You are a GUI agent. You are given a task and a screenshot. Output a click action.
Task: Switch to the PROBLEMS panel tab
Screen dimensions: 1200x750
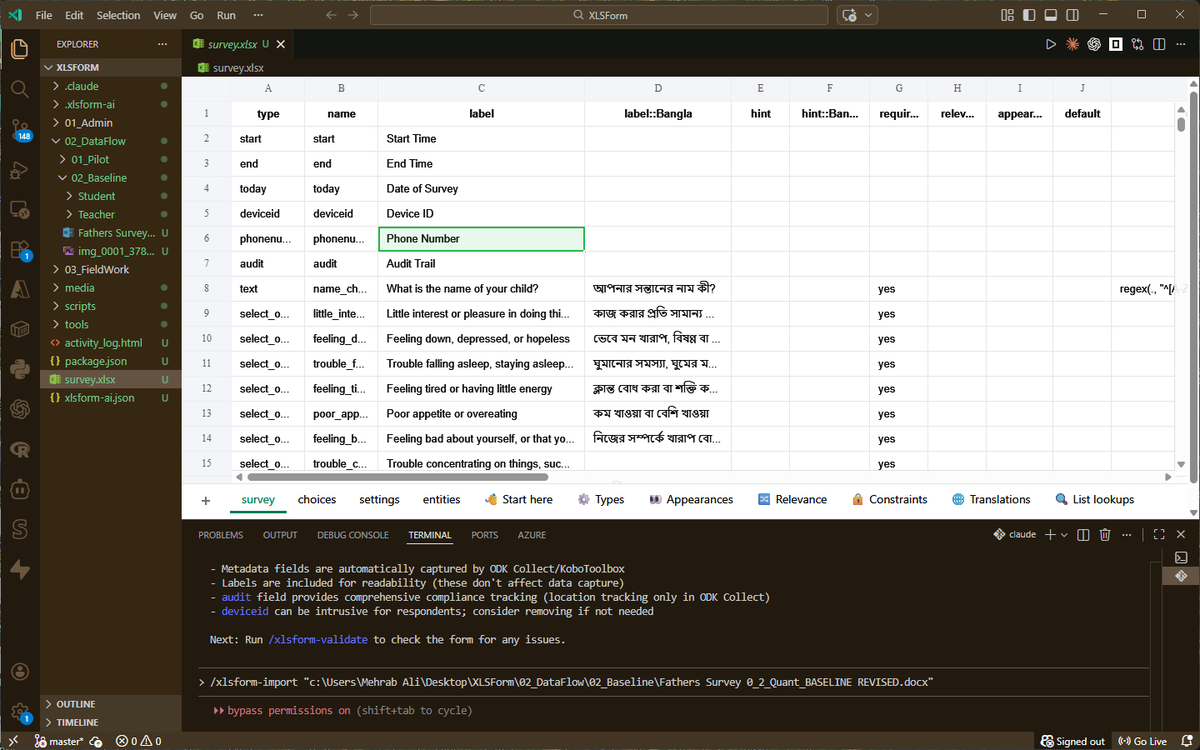(221, 535)
